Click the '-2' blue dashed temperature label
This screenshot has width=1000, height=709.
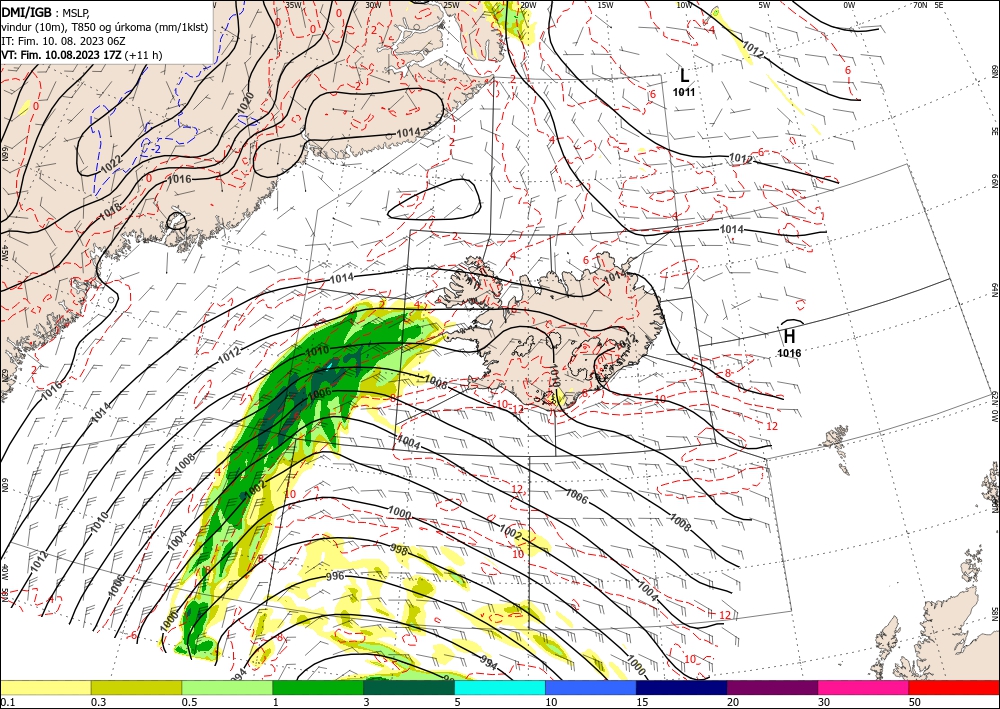(156, 149)
